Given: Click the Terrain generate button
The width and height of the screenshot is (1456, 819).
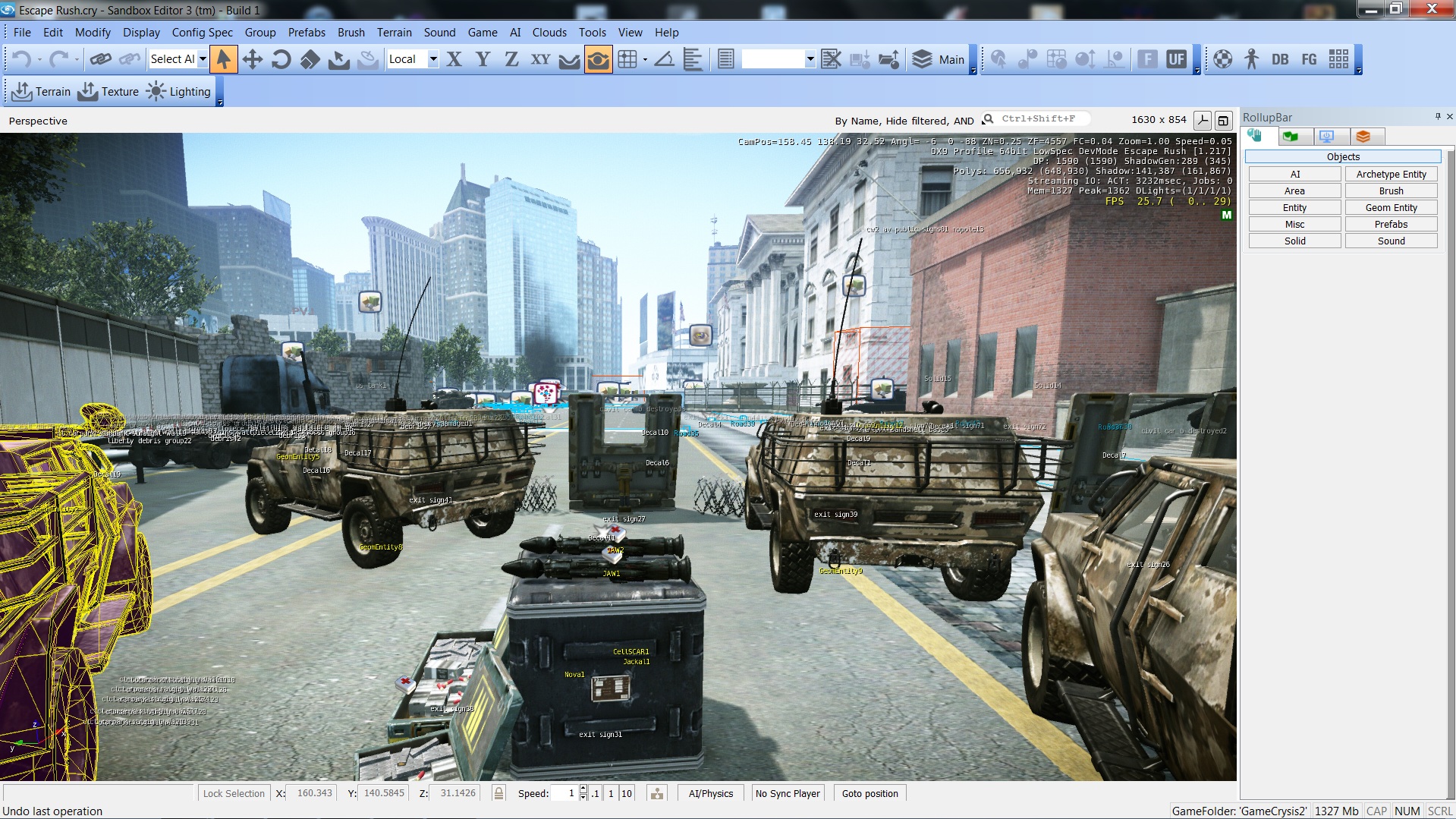Looking at the screenshot, I should pos(42,92).
